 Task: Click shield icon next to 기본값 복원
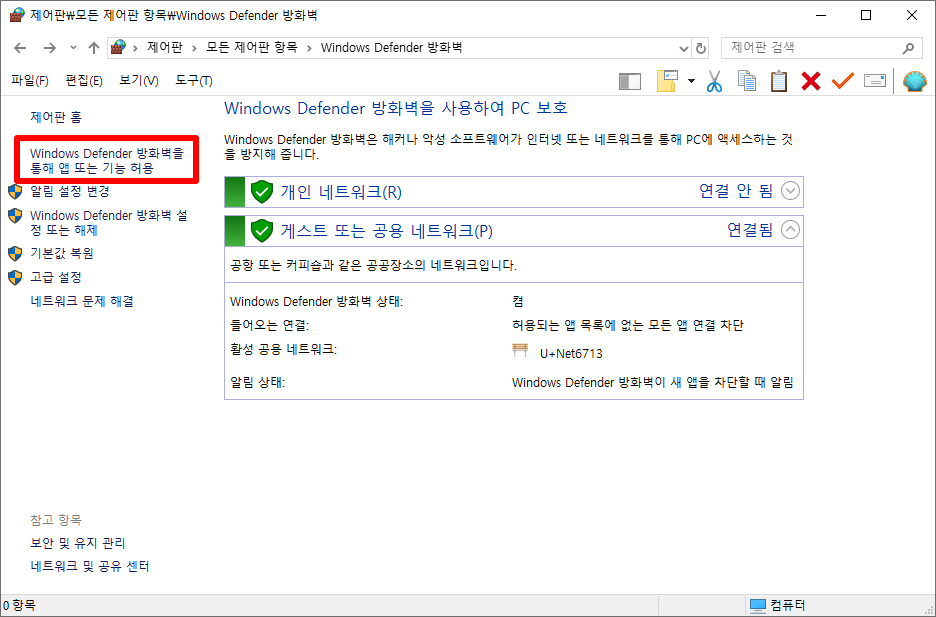[16, 254]
